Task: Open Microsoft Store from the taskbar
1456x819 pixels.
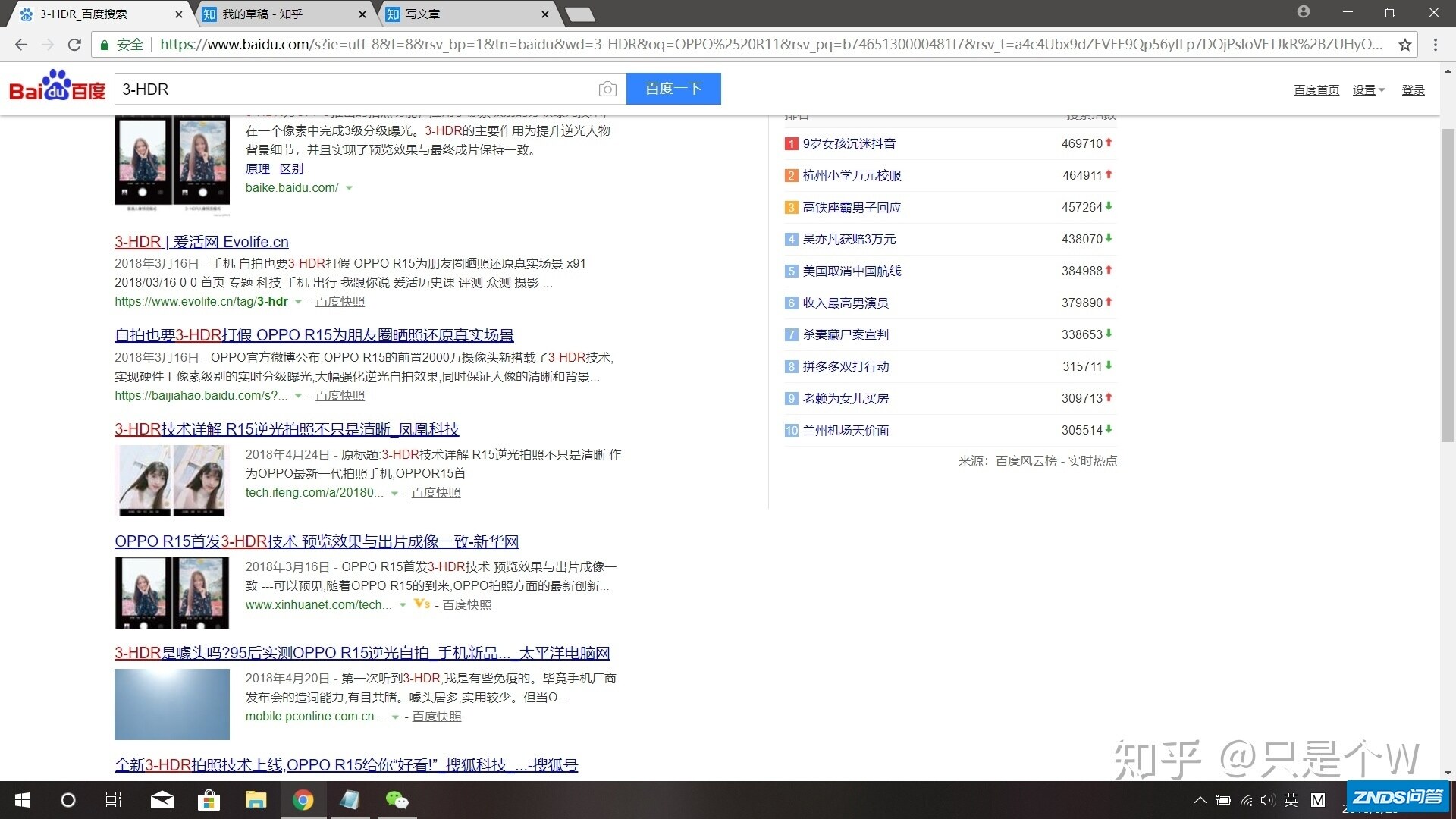Action: pos(209,800)
